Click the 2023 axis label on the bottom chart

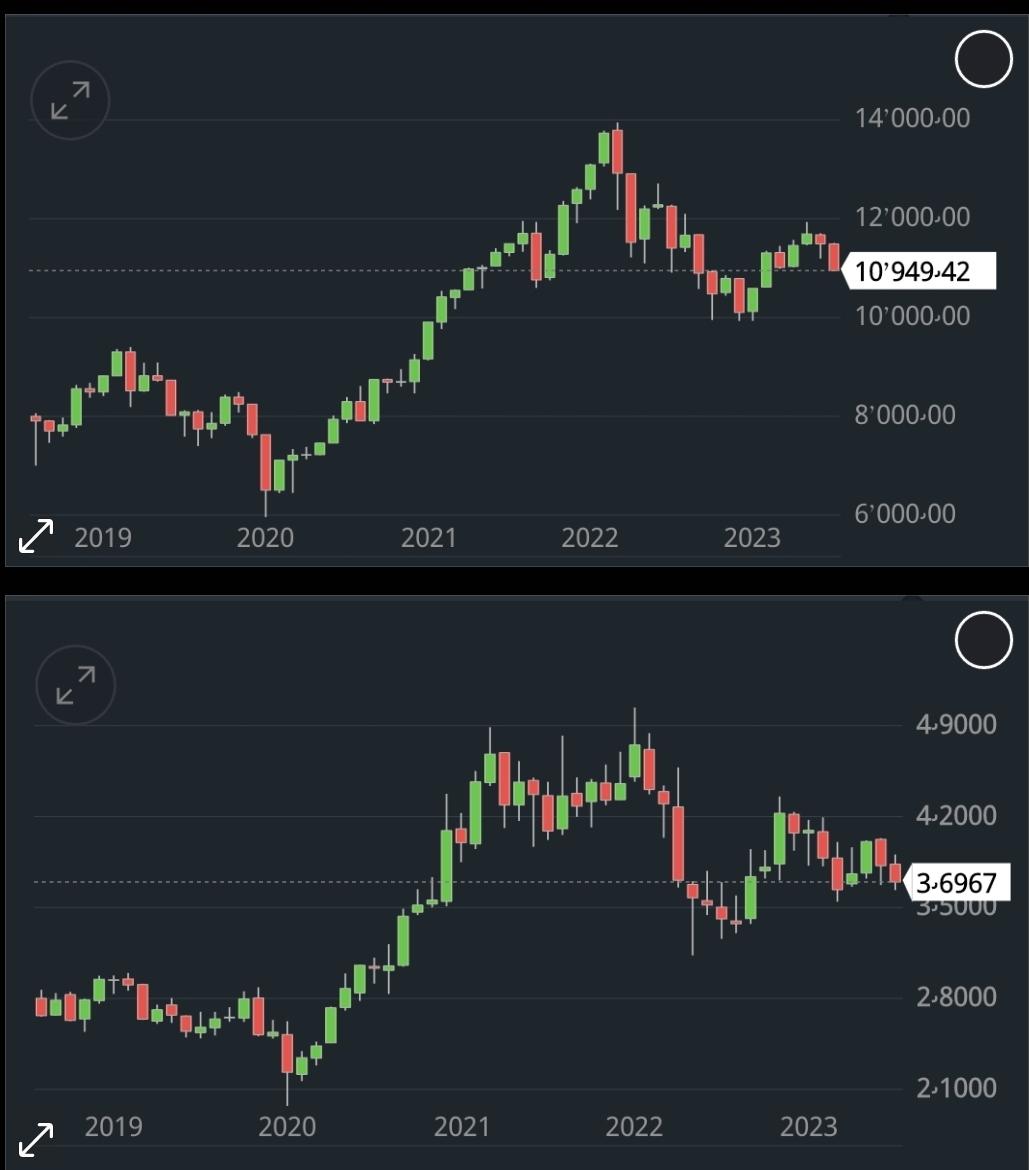coord(809,1126)
